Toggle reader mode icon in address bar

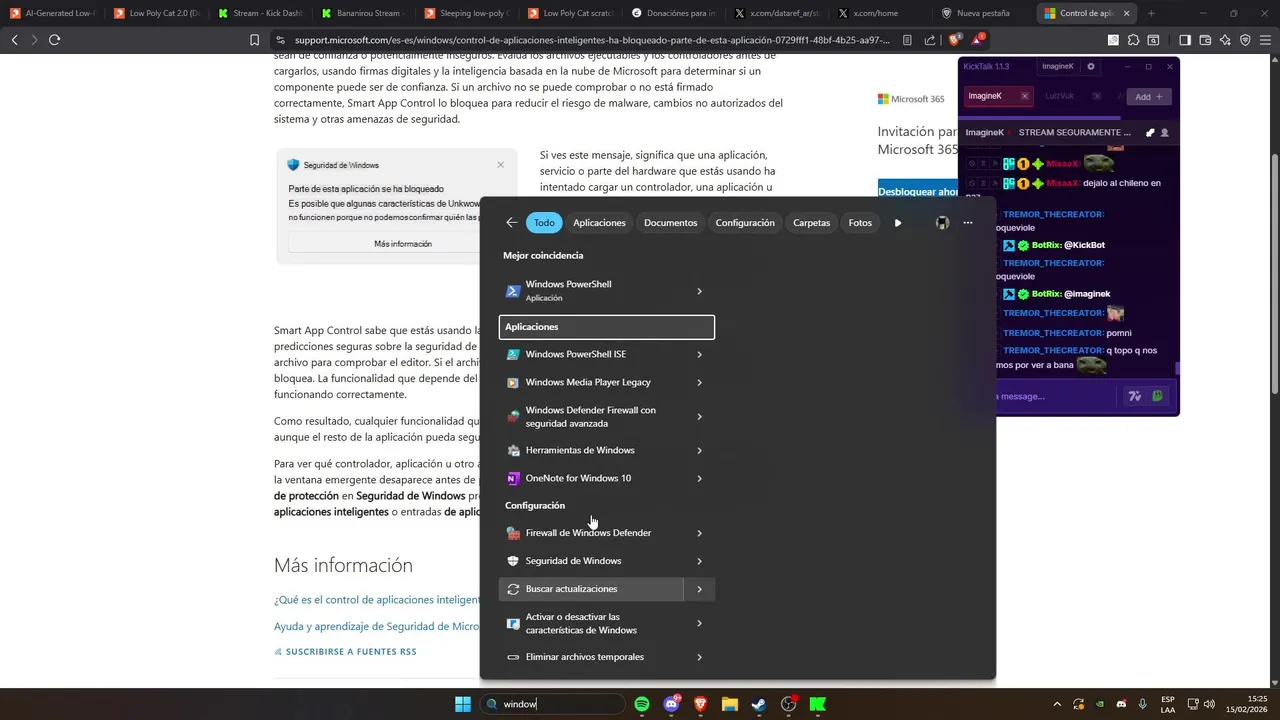(907, 40)
